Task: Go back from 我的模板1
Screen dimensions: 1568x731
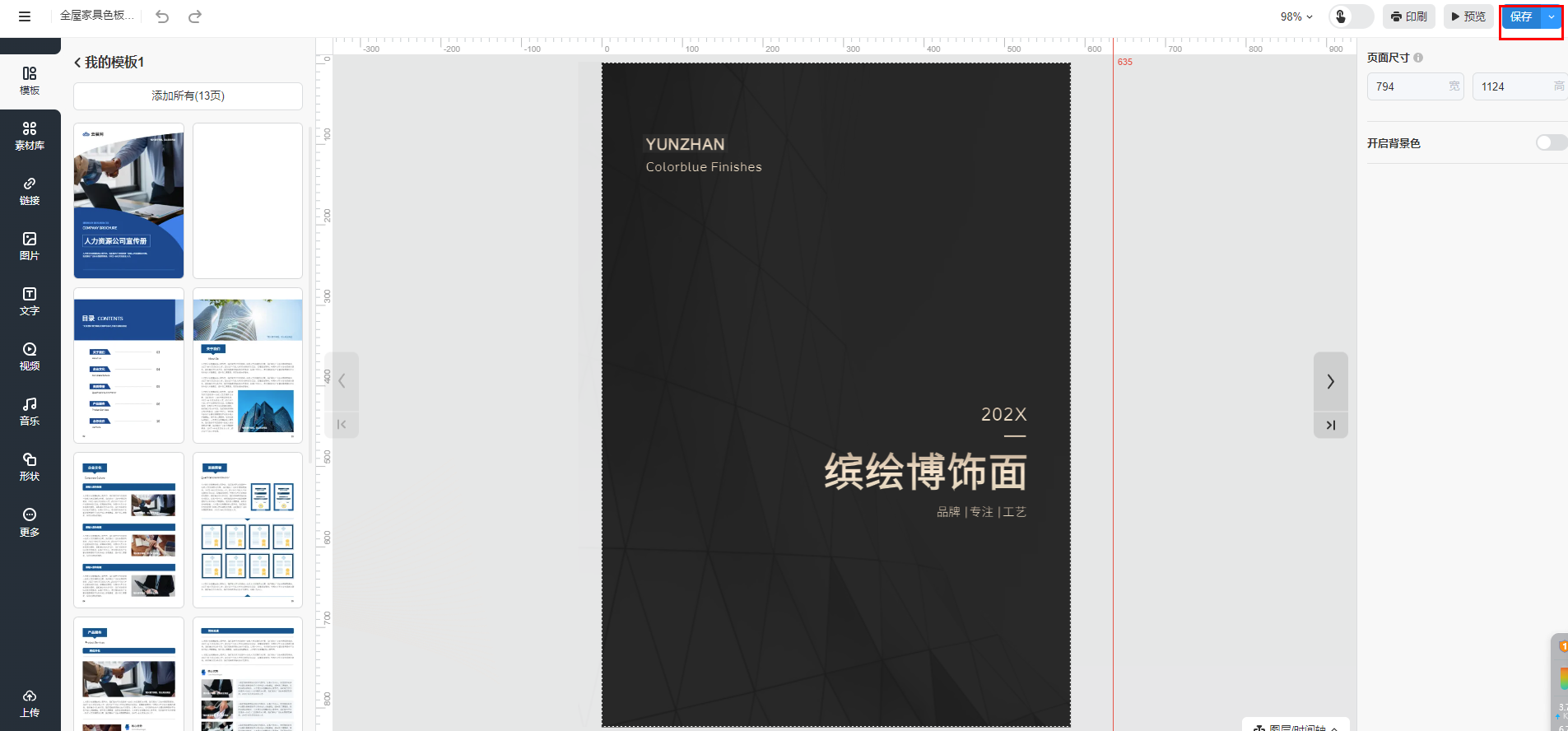Action: point(77,63)
